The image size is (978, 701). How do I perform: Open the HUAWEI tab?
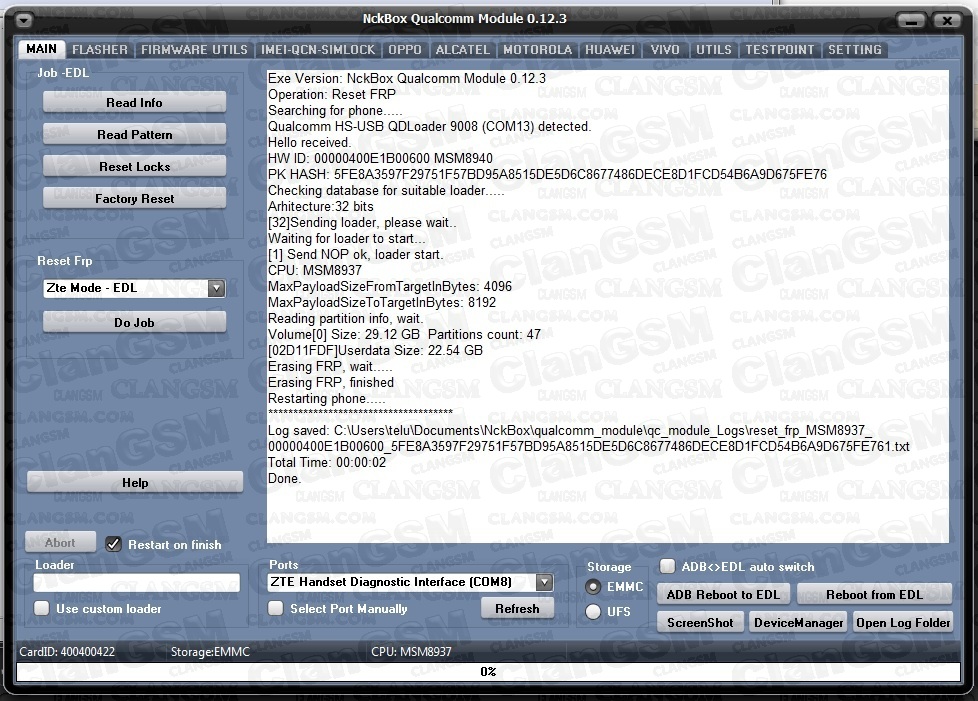[610, 49]
